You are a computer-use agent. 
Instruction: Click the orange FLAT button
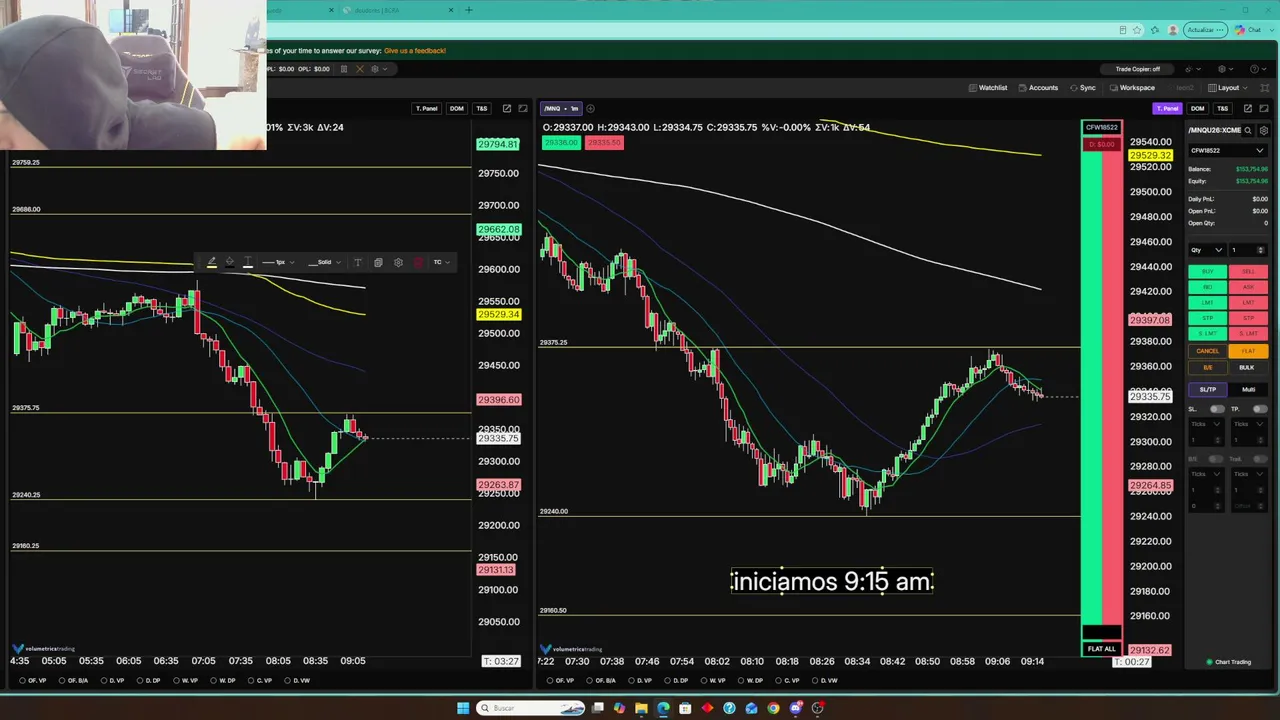click(1248, 351)
